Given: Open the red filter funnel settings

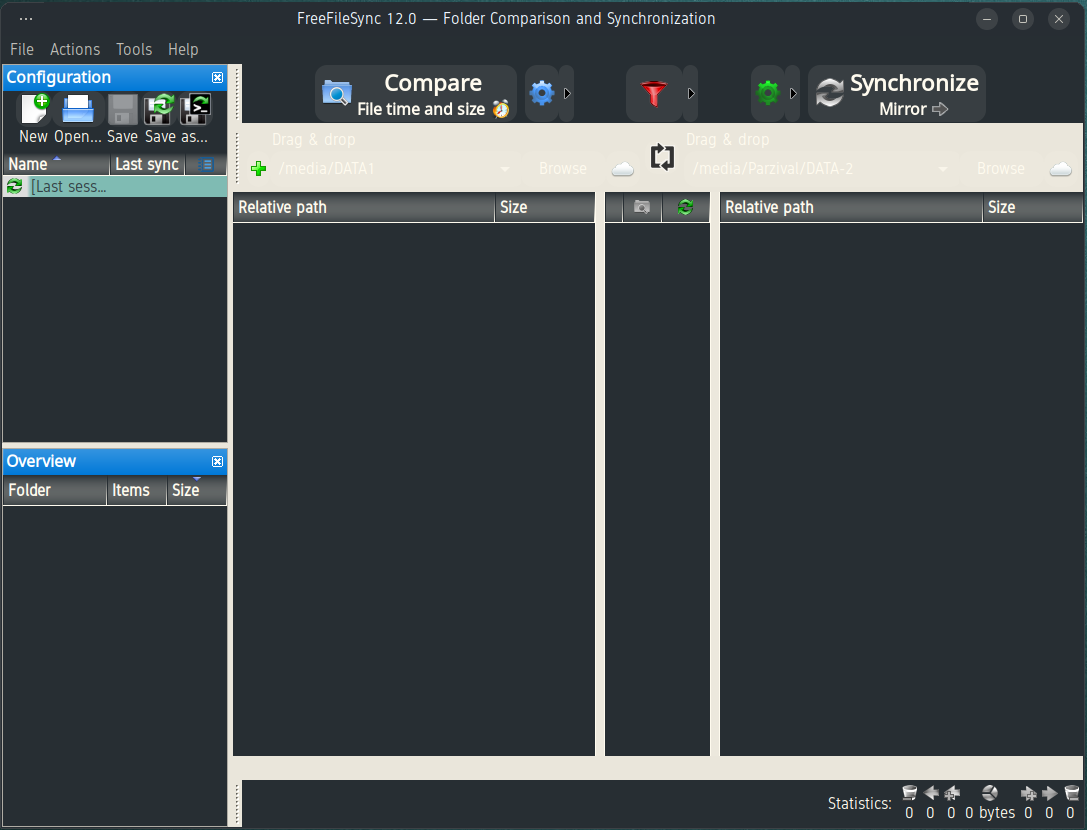Looking at the screenshot, I should pyautogui.click(x=654, y=94).
